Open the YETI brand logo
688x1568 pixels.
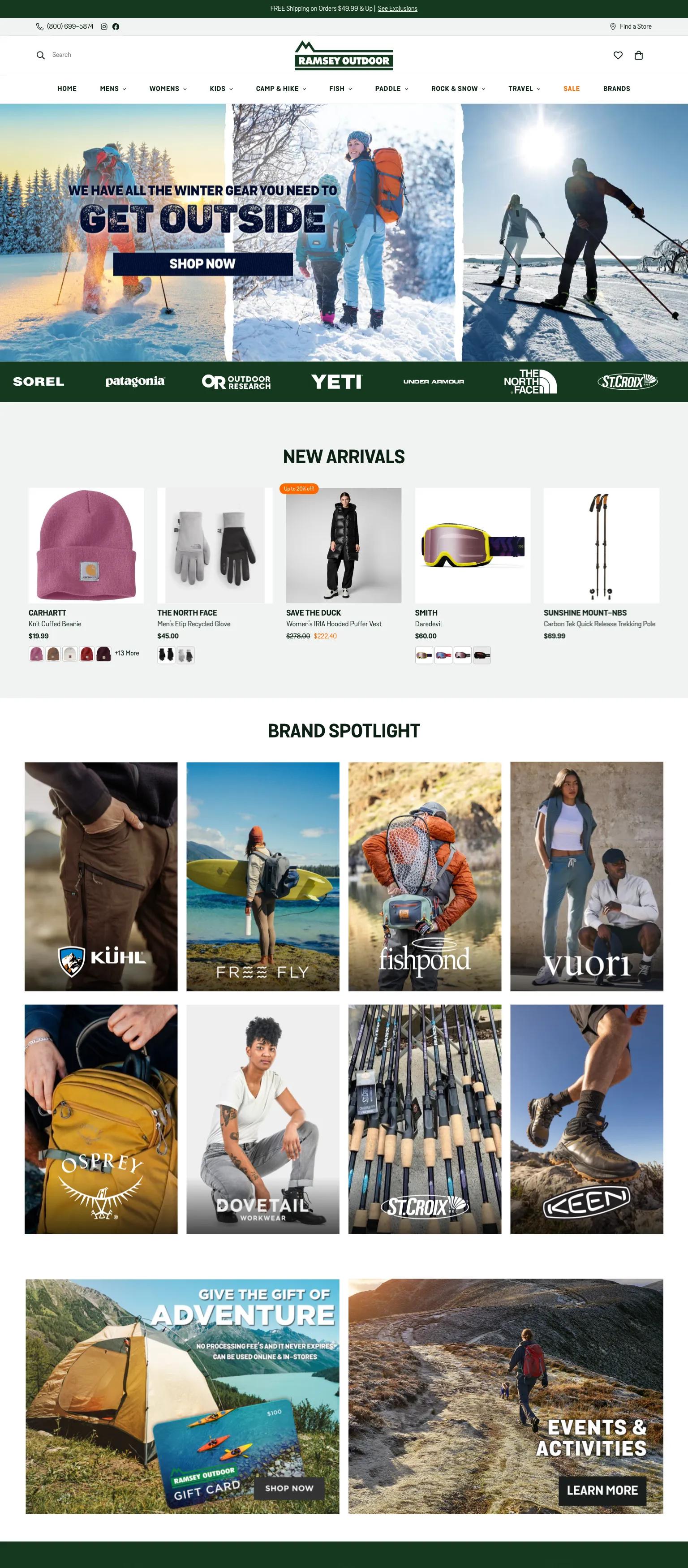(337, 382)
